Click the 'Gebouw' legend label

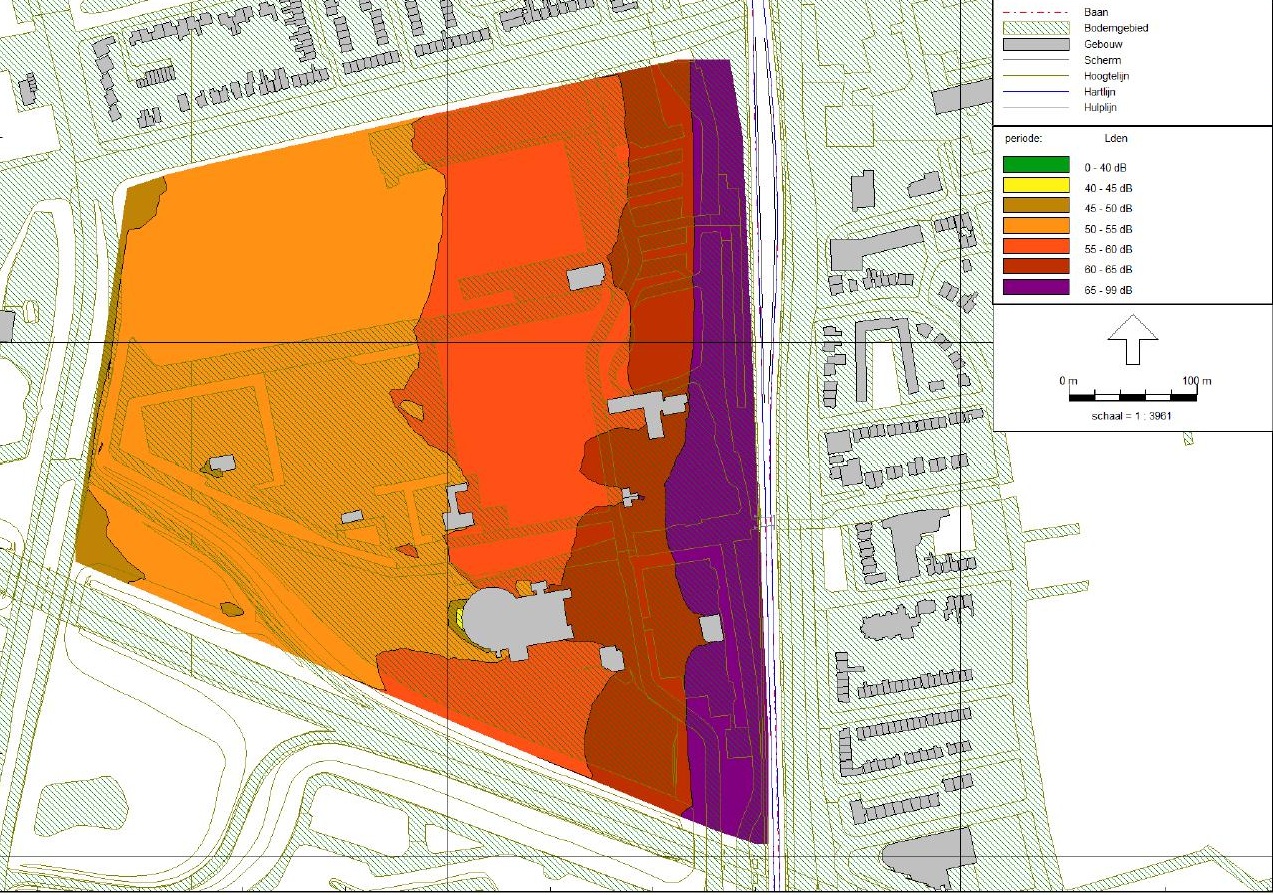(1101, 44)
